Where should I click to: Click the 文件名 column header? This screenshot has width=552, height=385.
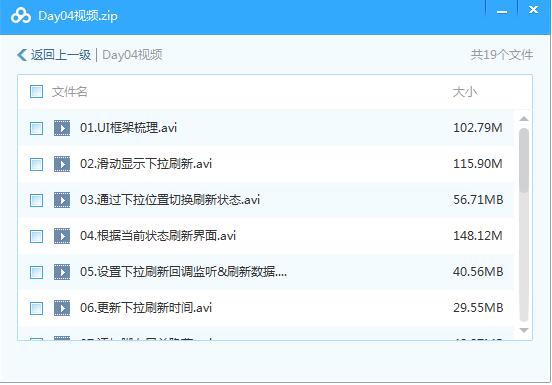click(69, 92)
